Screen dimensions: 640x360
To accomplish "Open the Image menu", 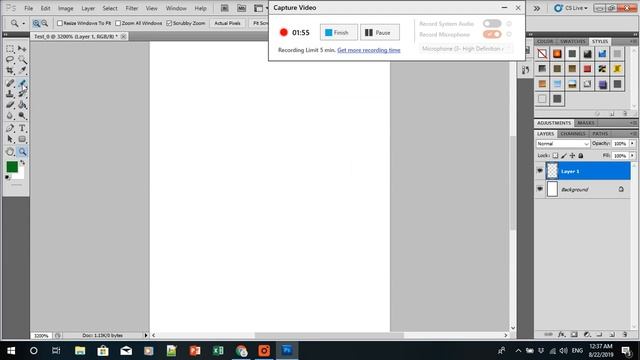I will coord(65,8).
